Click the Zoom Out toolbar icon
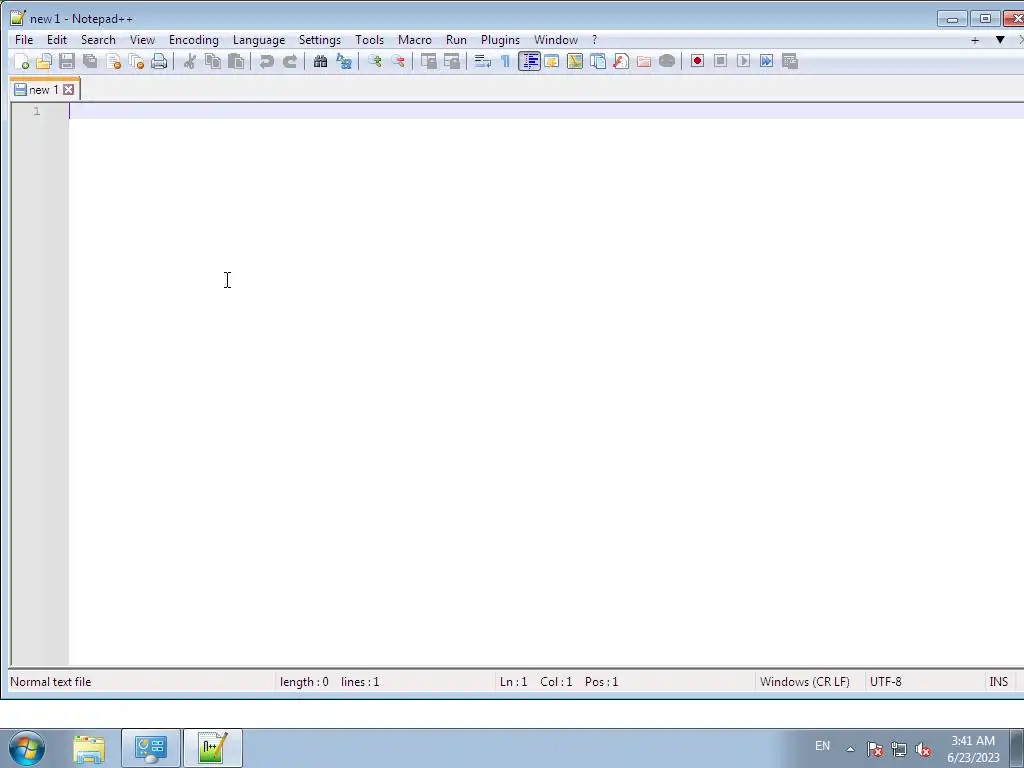 point(398,61)
